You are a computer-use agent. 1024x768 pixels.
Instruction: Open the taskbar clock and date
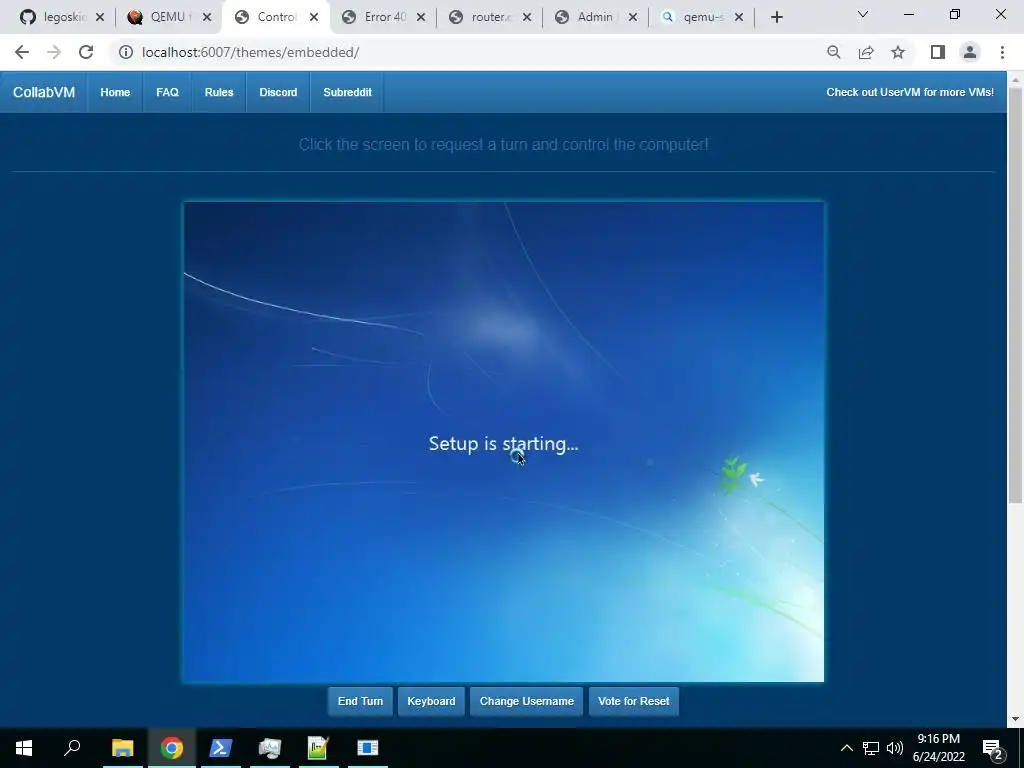click(938, 748)
